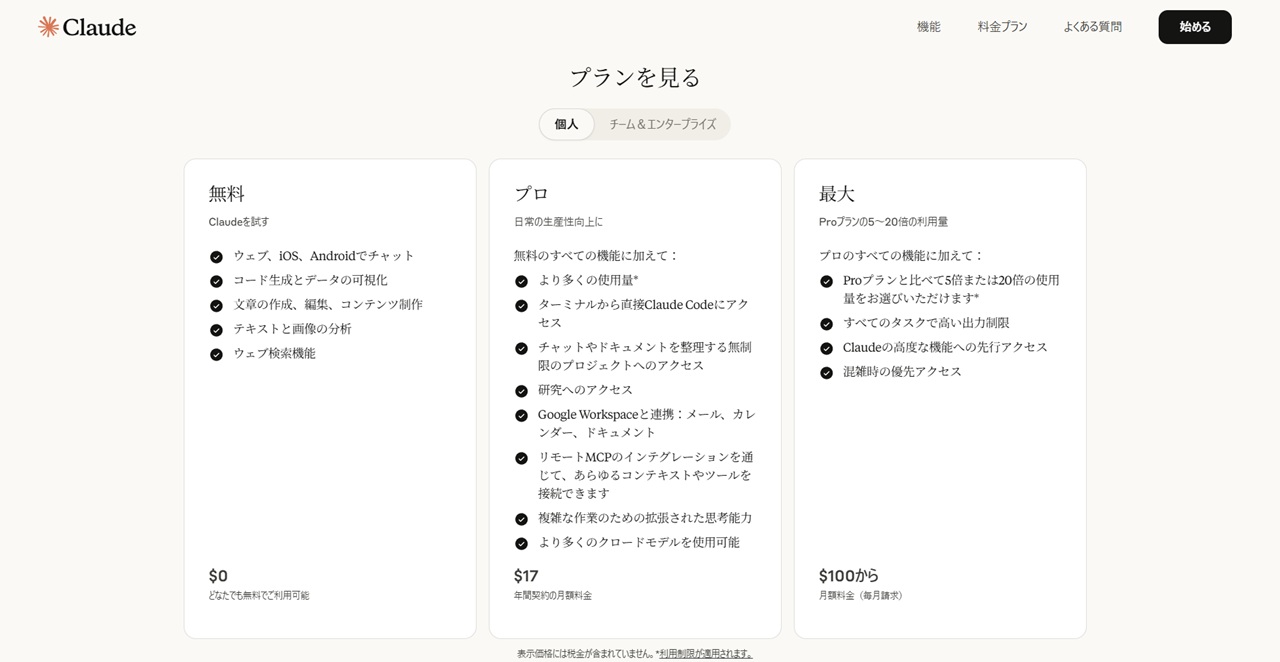Viewport: 1280px width, 662px height.
Task: Click checkmark beside チャットやドキュメントを整理する
Action: tap(521, 348)
